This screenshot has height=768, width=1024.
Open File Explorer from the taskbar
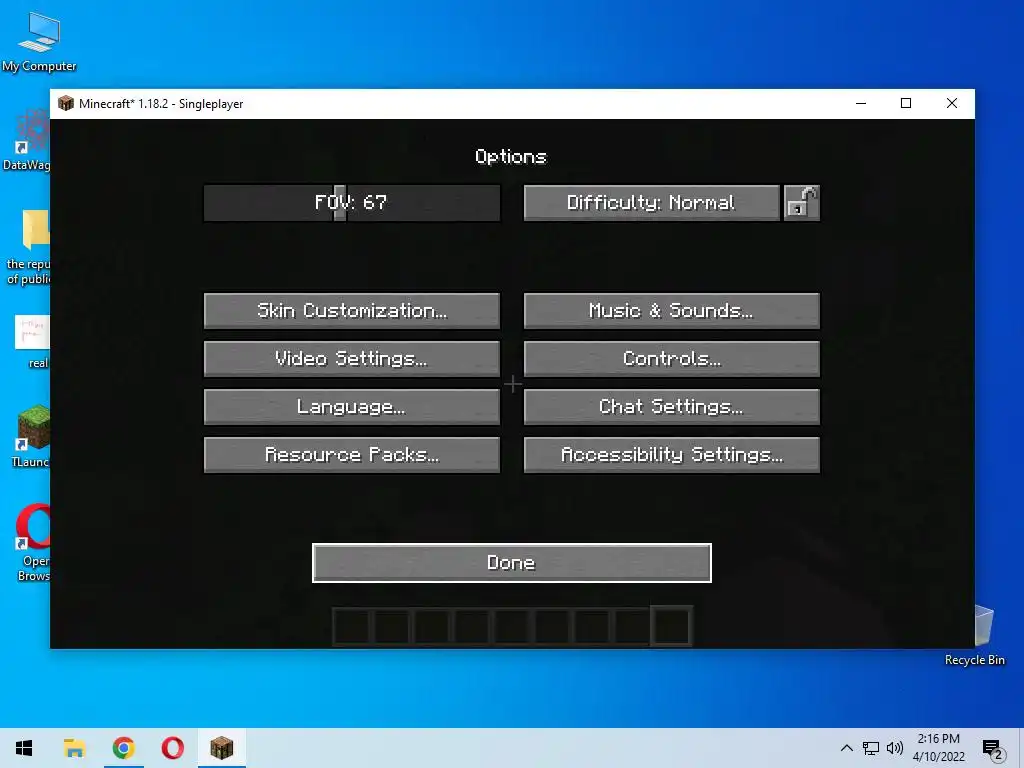[74, 748]
